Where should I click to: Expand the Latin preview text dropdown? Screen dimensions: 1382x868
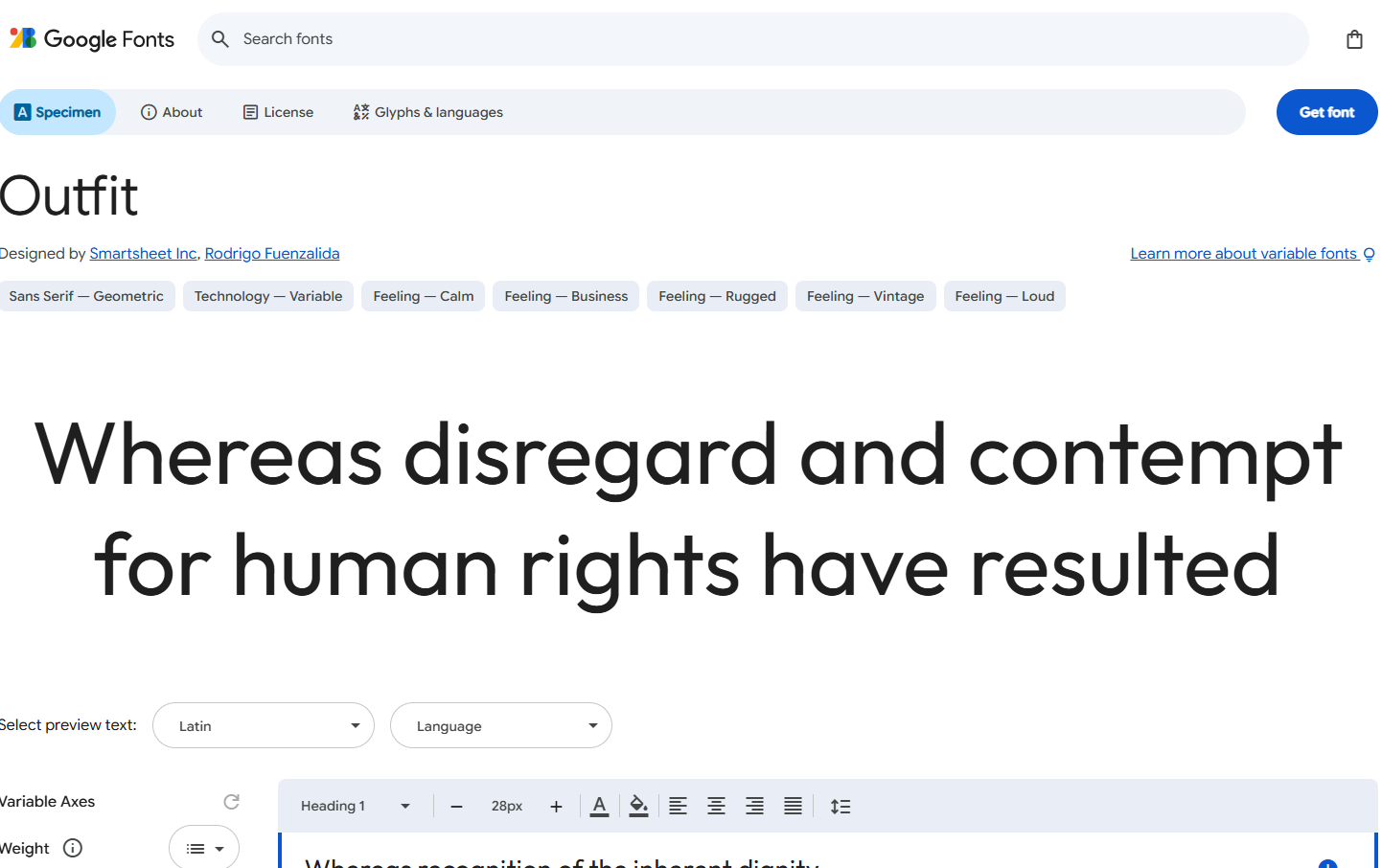click(x=264, y=726)
